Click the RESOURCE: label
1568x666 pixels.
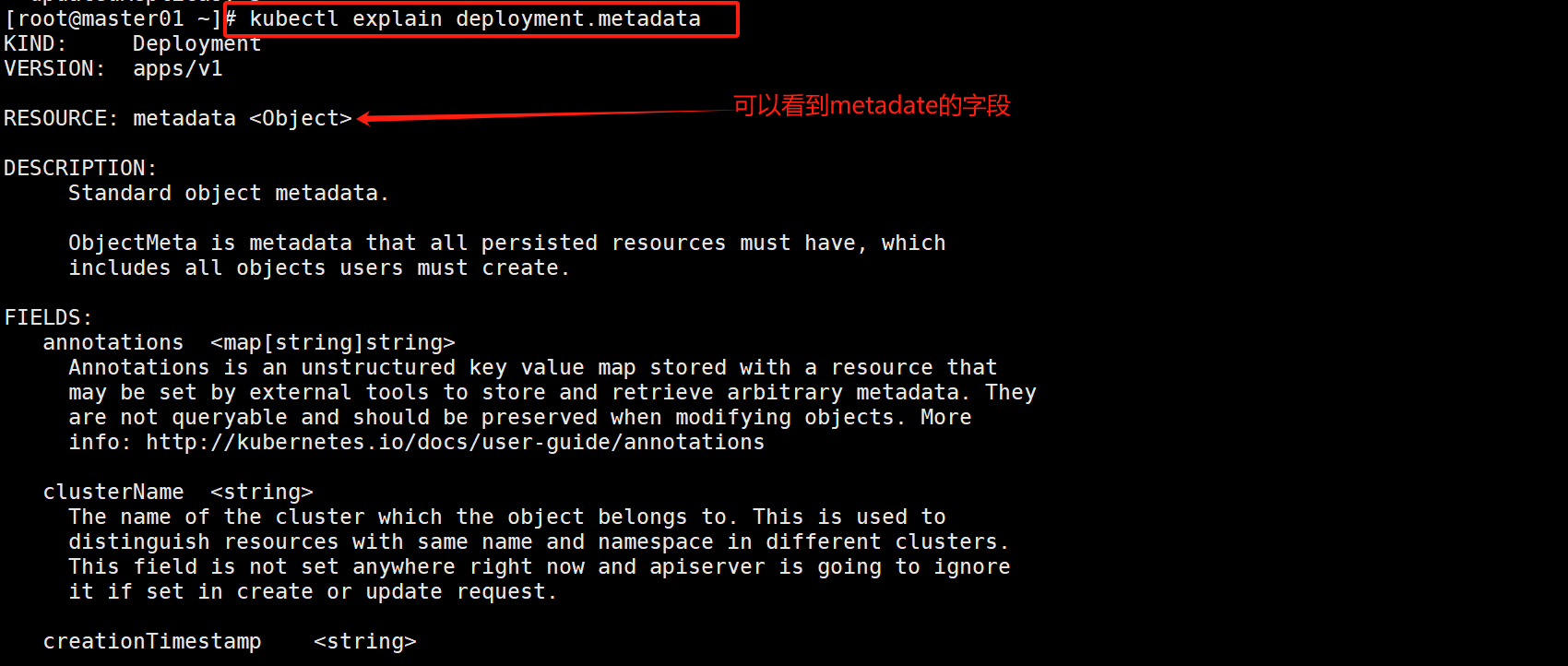pyautogui.click(x=62, y=119)
